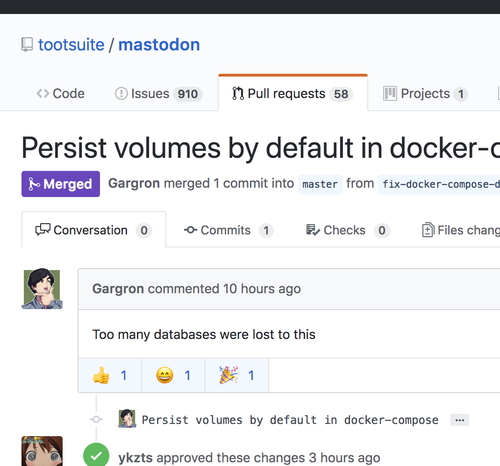This screenshot has width=500, height=466.
Task: Click the repository book icon
Action: [27, 45]
